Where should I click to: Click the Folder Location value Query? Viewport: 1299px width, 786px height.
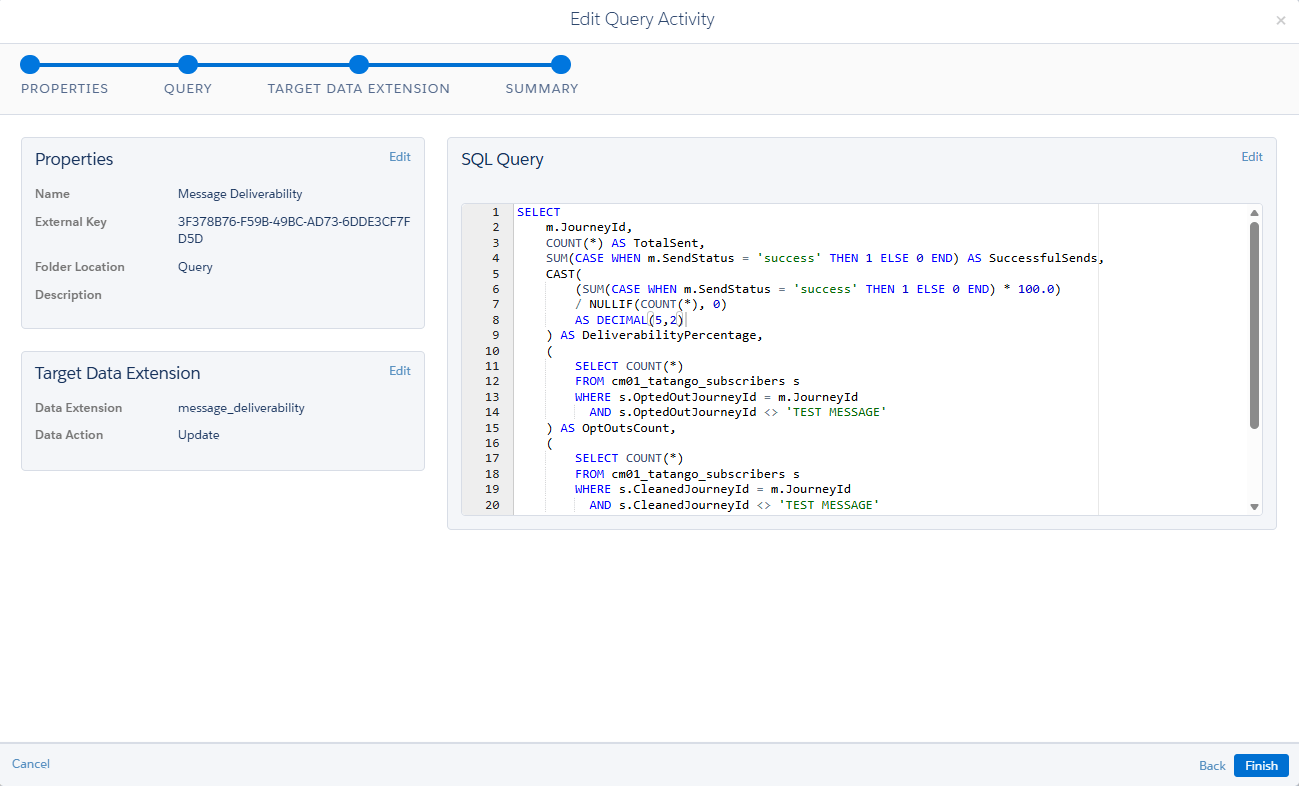(195, 267)
